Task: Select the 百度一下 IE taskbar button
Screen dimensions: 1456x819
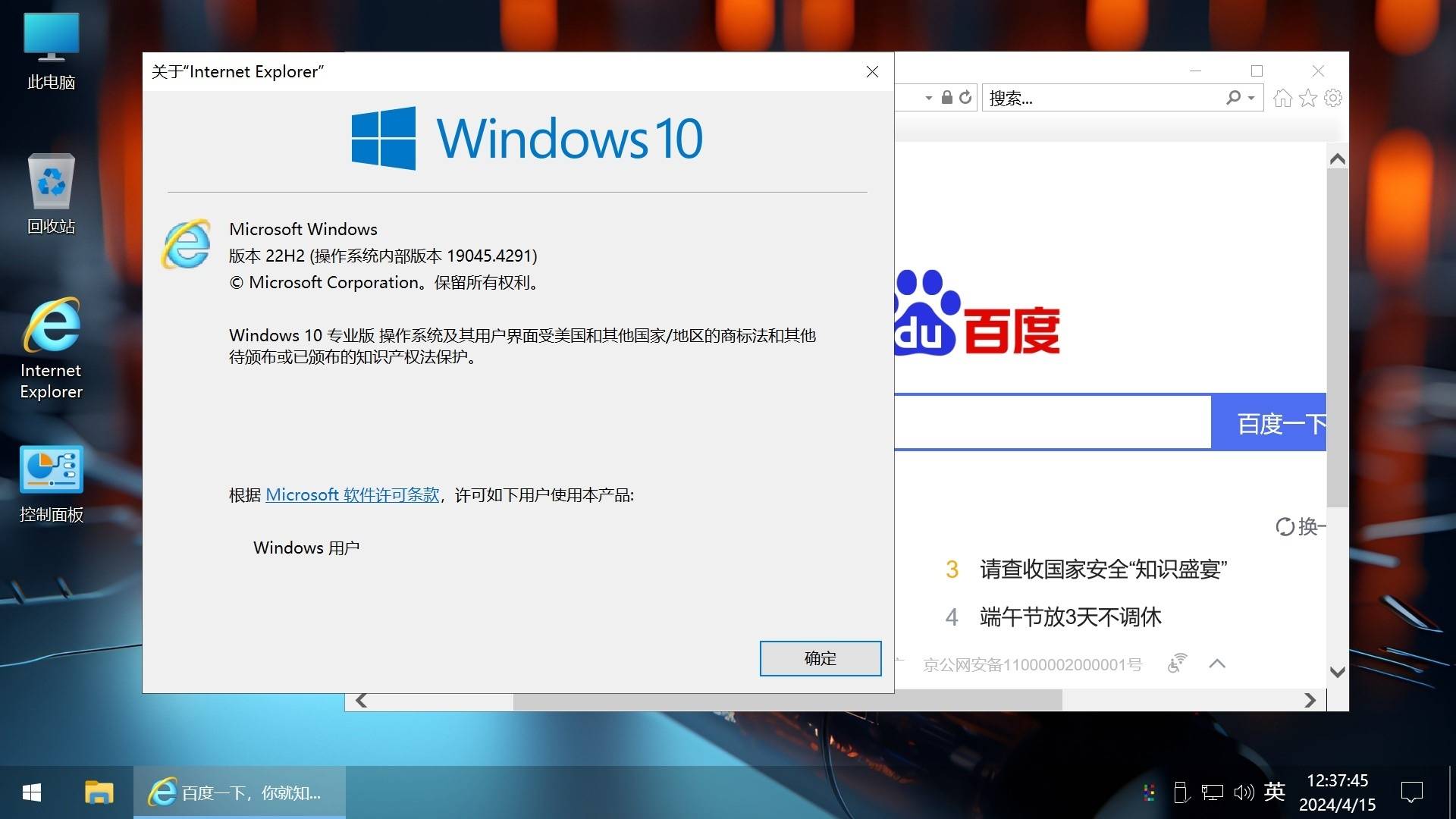Action: [x=240, y=793]
